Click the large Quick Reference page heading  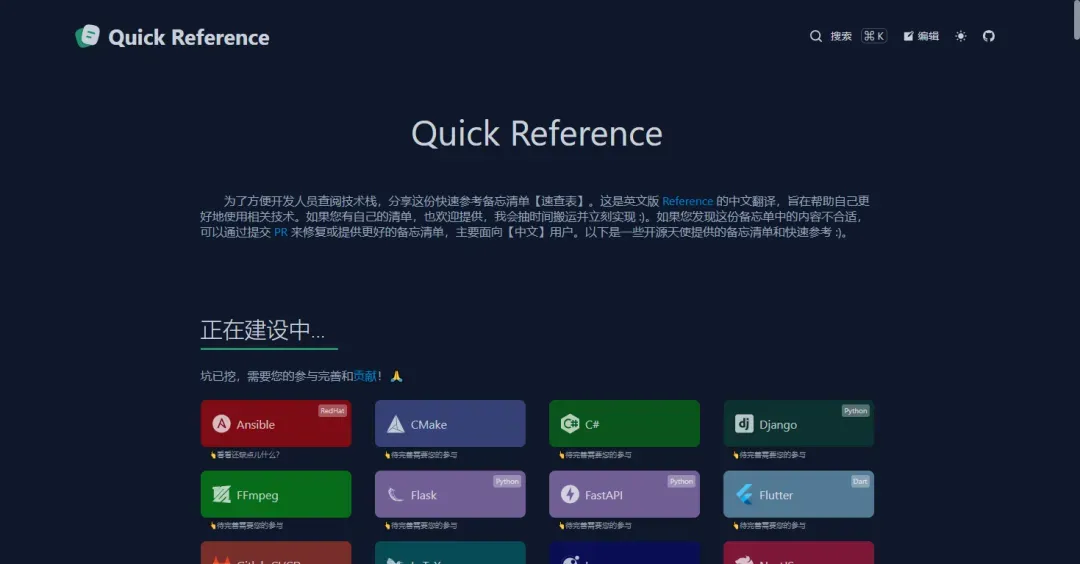point(537,134)
